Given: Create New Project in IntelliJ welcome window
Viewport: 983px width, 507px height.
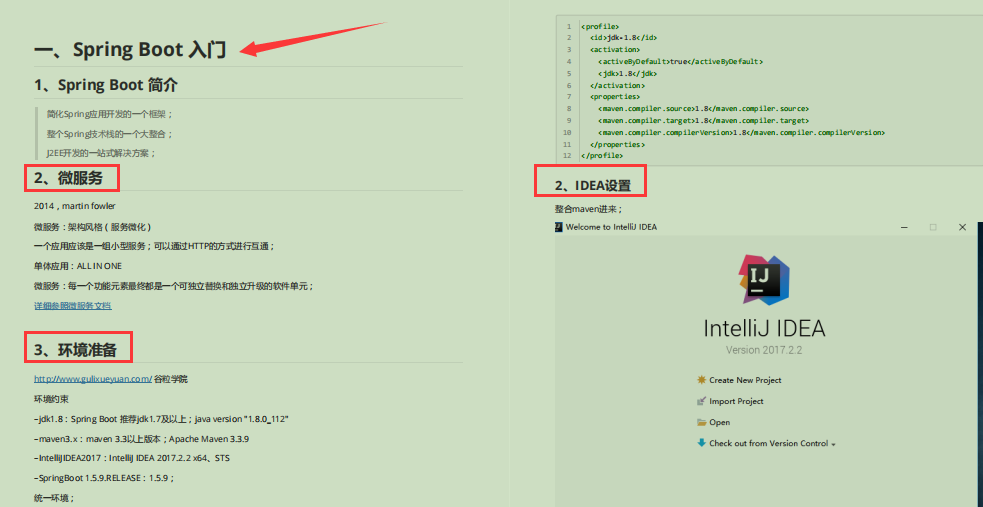Looking at the screenshot, I should [745, 380].
